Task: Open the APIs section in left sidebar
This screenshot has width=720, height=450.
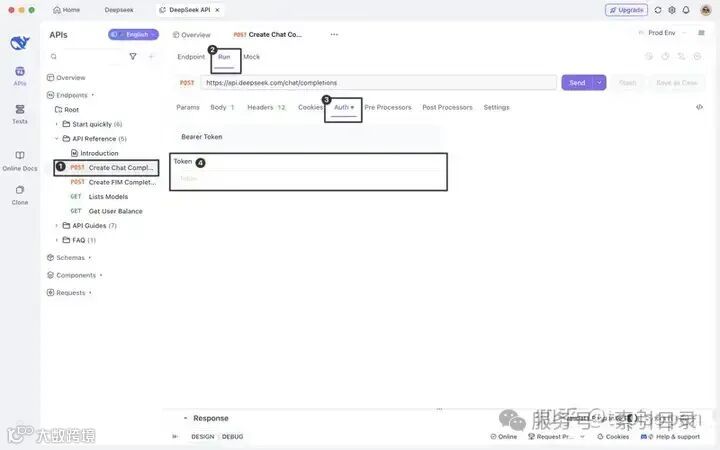Action: (20, 76)
